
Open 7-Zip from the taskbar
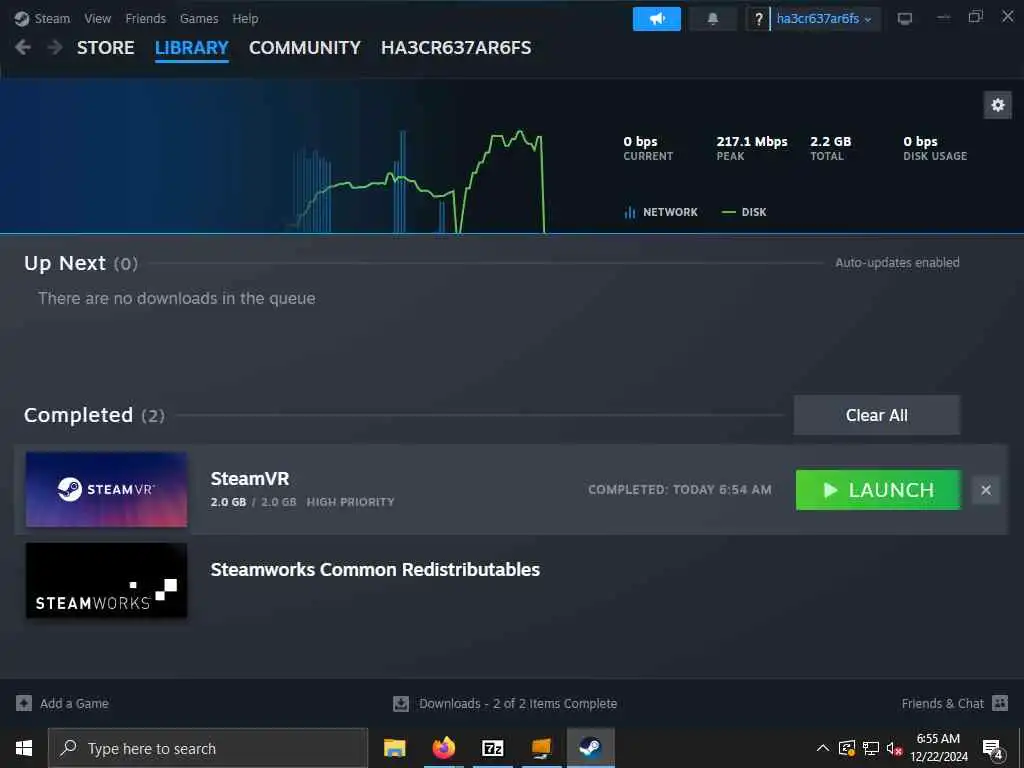(492, 748)
